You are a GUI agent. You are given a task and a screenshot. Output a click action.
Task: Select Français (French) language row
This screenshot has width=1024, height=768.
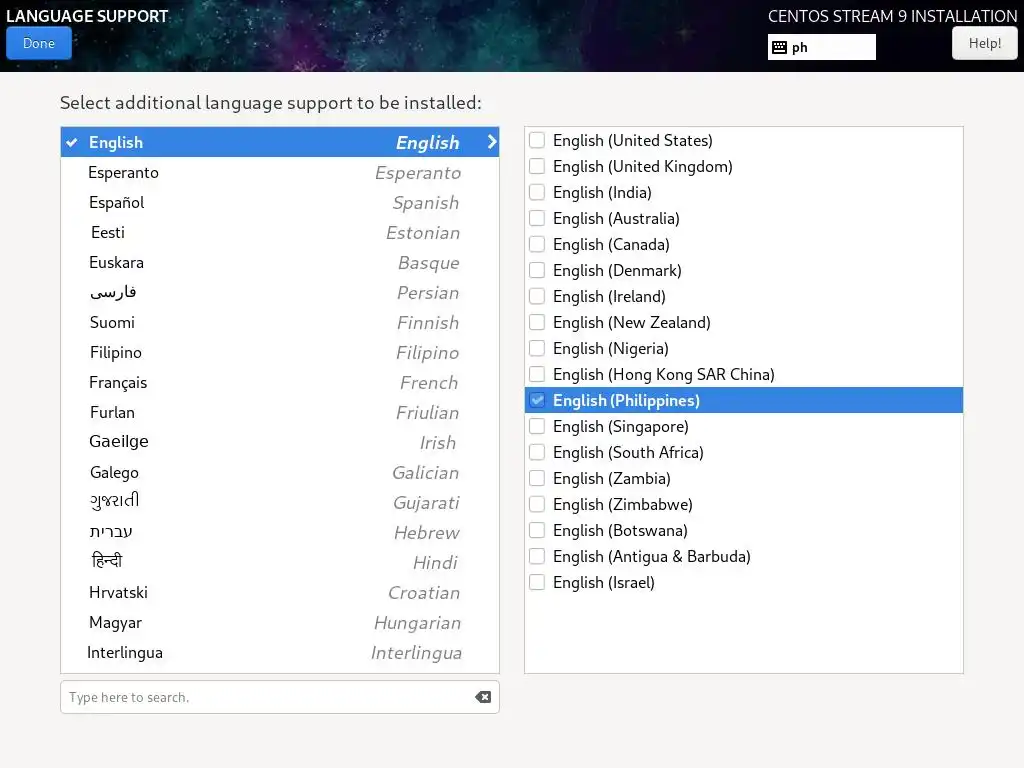[x=280, y=383]
